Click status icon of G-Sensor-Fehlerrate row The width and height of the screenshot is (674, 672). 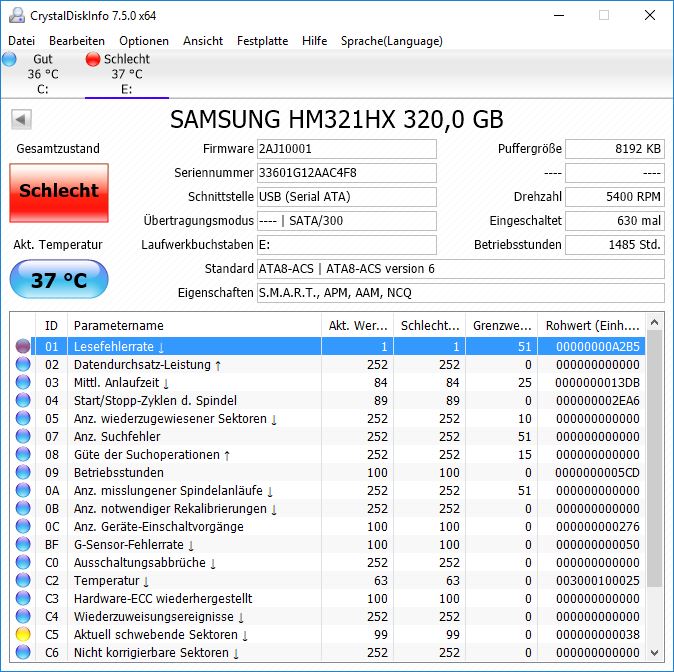point(23,544)
